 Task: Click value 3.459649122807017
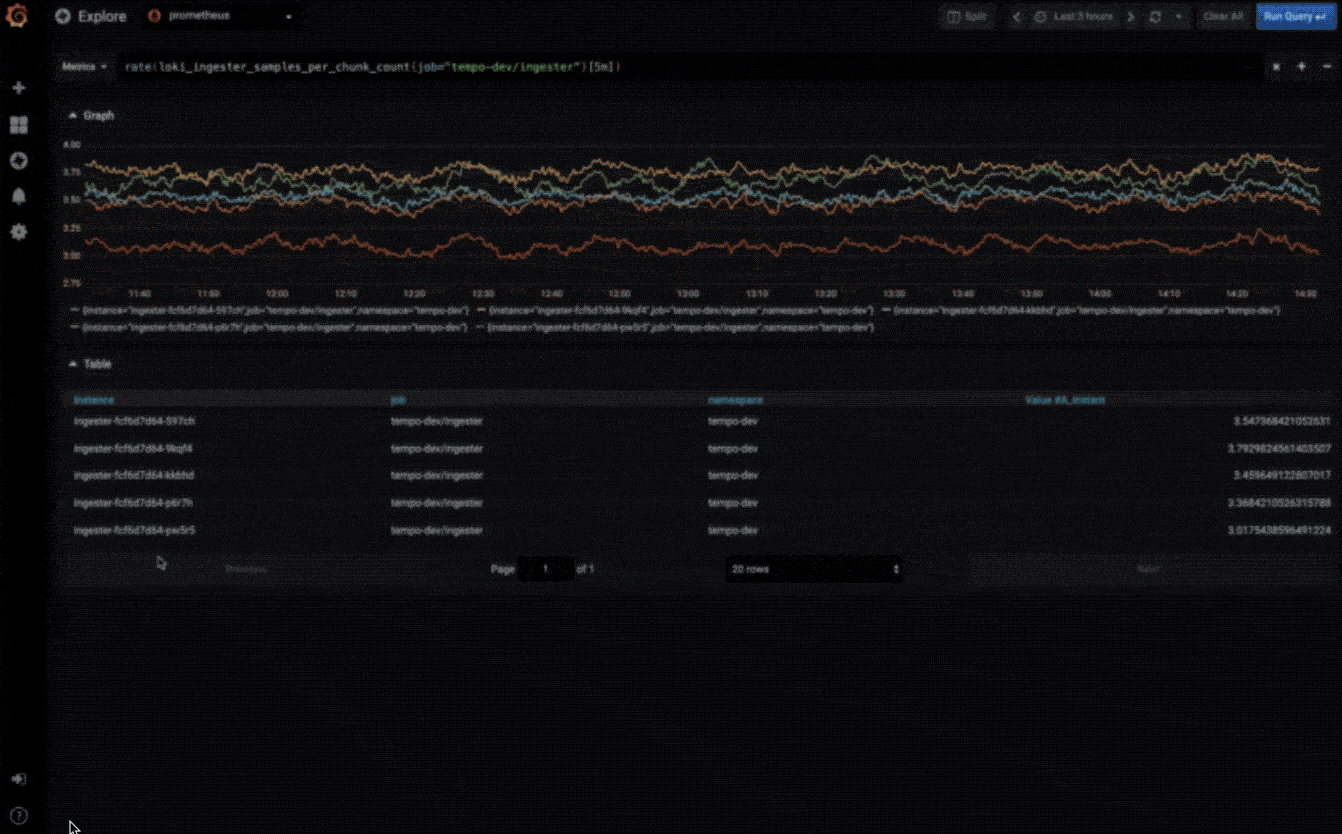1280,476
